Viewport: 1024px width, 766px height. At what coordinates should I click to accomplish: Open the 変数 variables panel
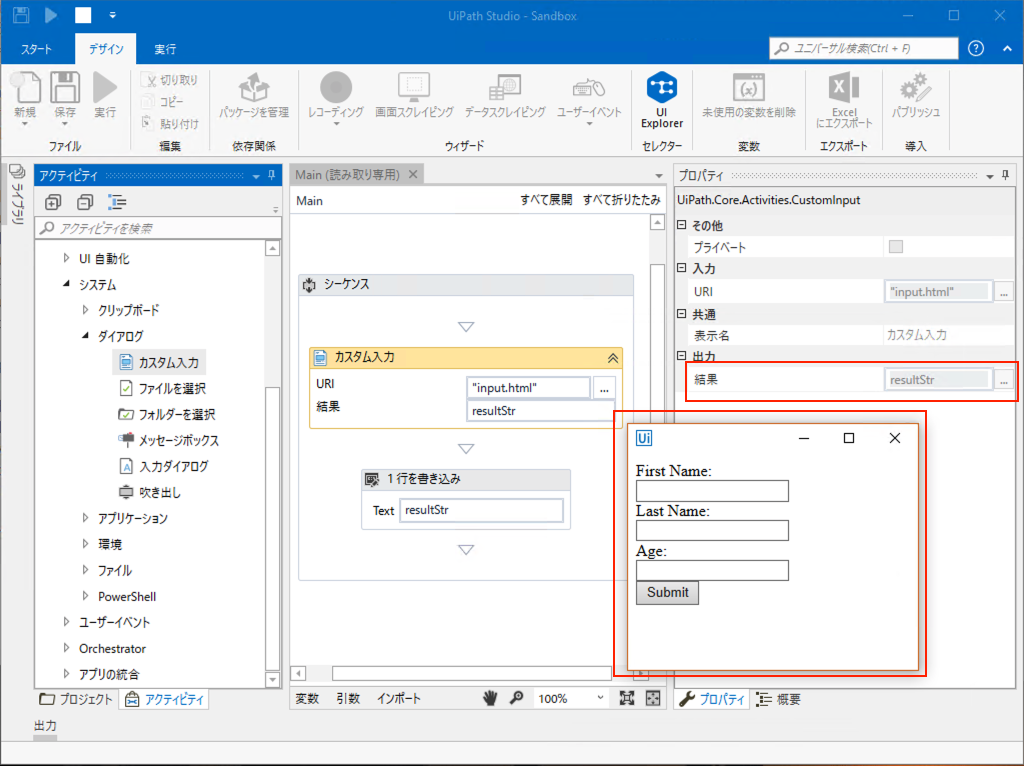[307, 699]
